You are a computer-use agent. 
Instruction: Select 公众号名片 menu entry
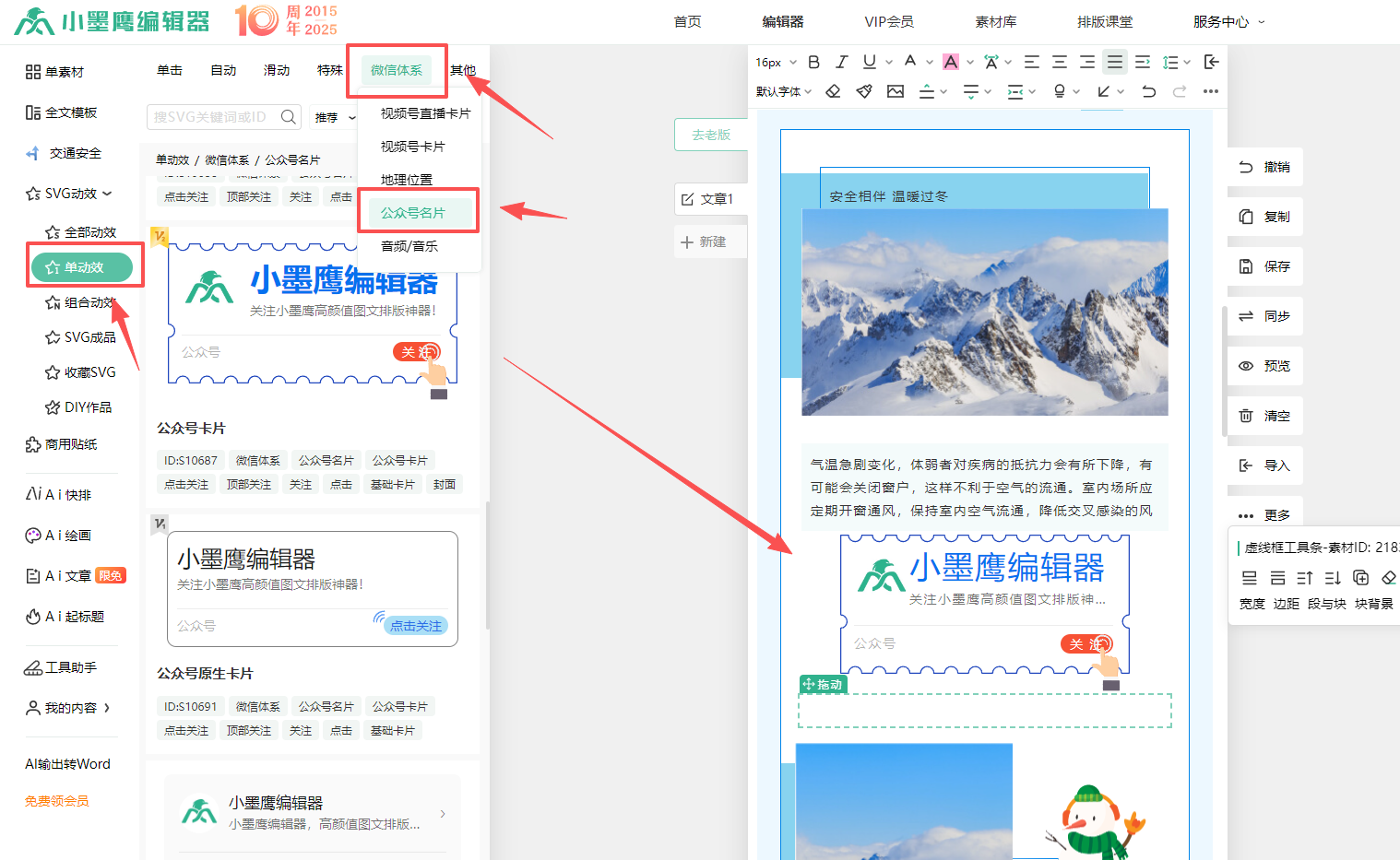(413, 213)
